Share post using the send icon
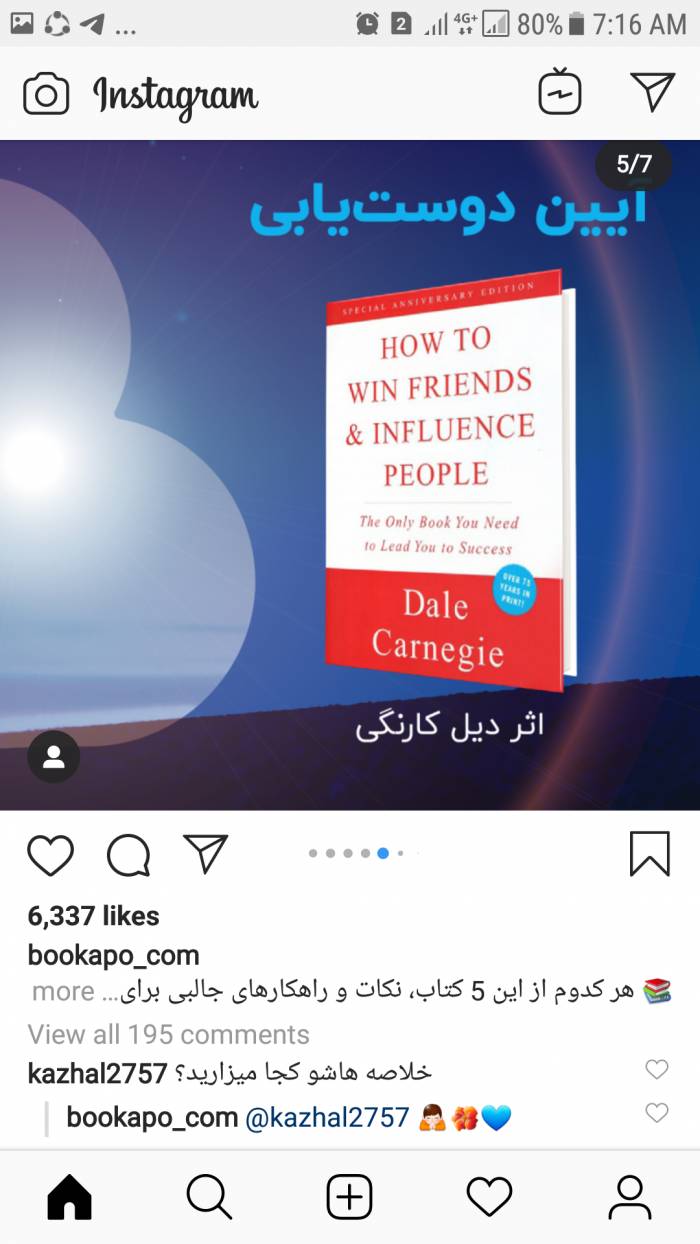The width and height of the screenshot is (700, 1244). point(206,854)
